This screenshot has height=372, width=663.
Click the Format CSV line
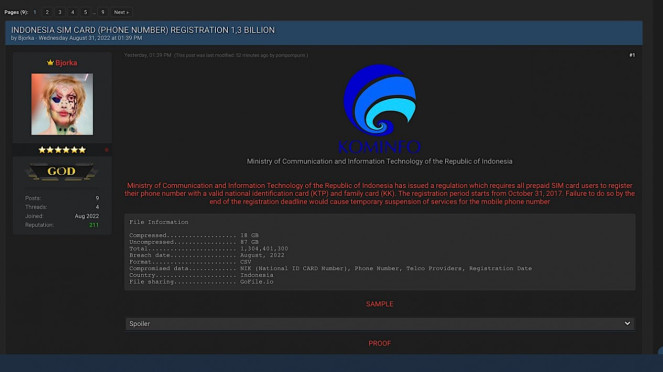click(190, 262)
